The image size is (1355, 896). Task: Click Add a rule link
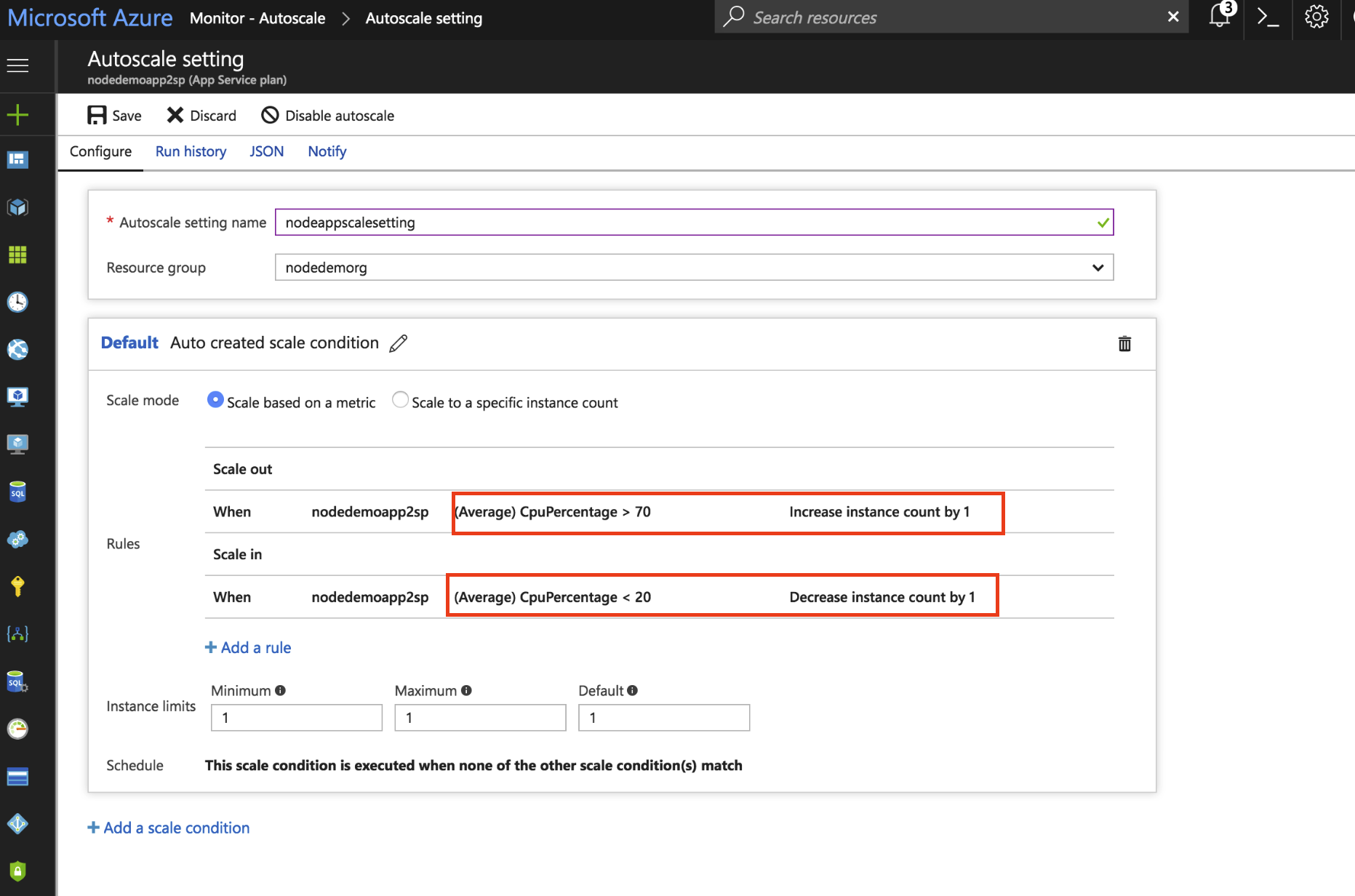click(x=247, y=647)
